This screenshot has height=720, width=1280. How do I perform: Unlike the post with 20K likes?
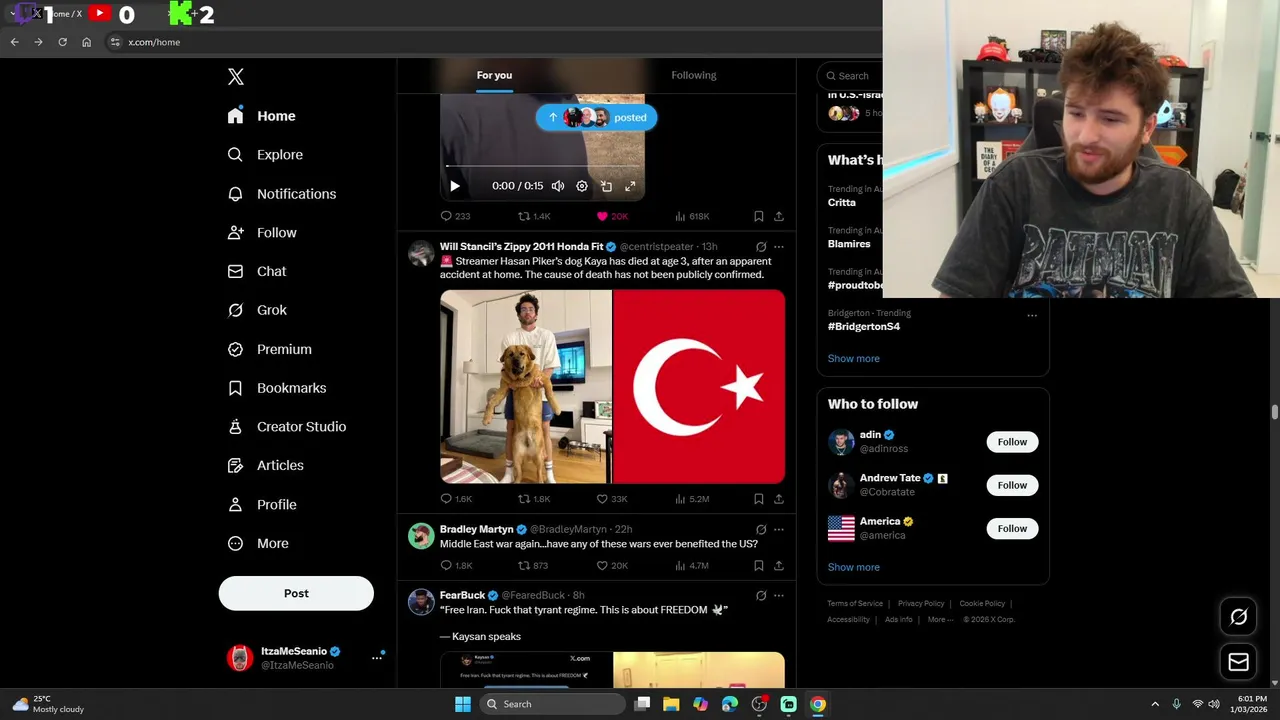(612, 216)
